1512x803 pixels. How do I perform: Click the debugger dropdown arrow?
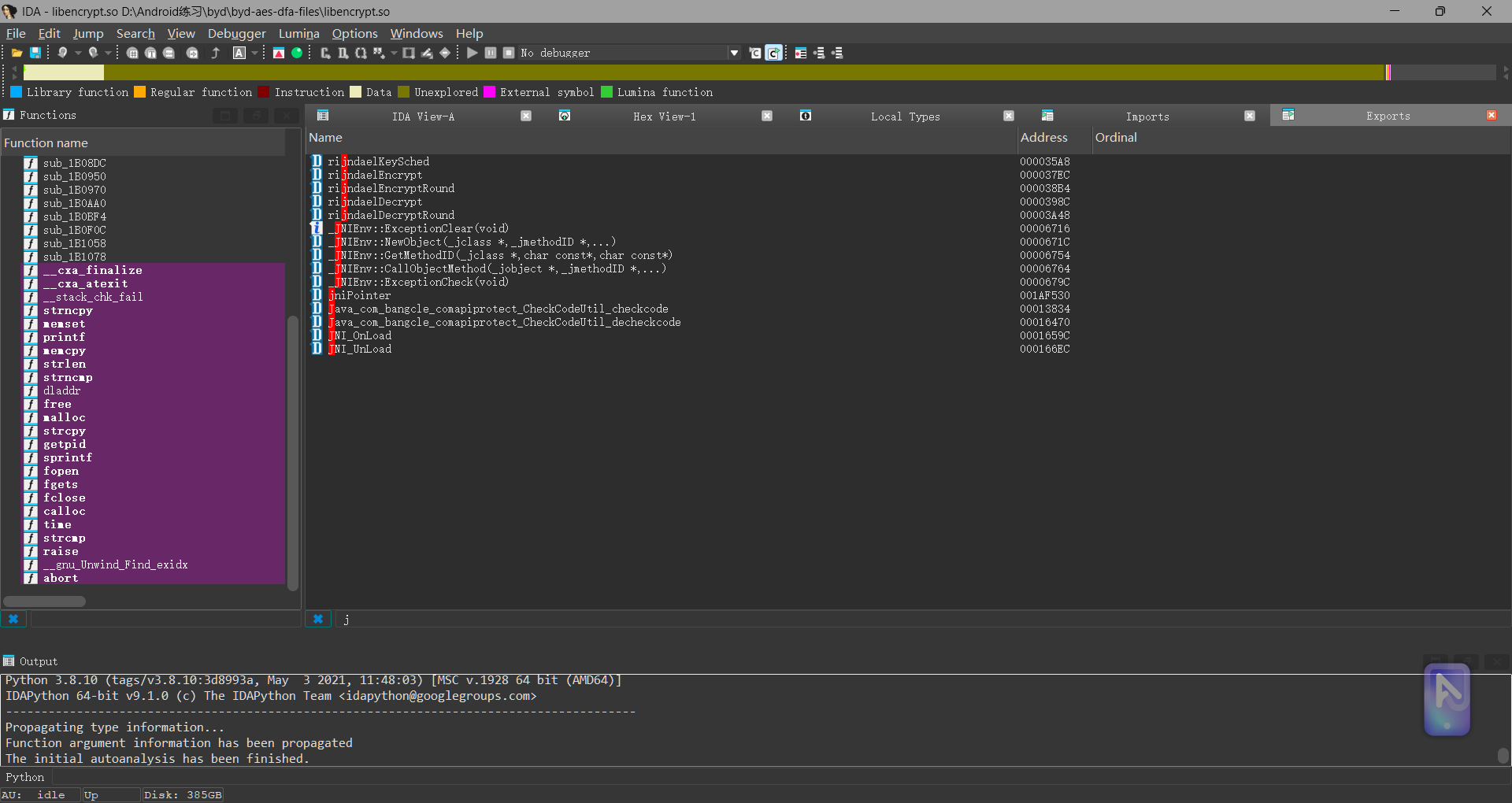point(735,53)
